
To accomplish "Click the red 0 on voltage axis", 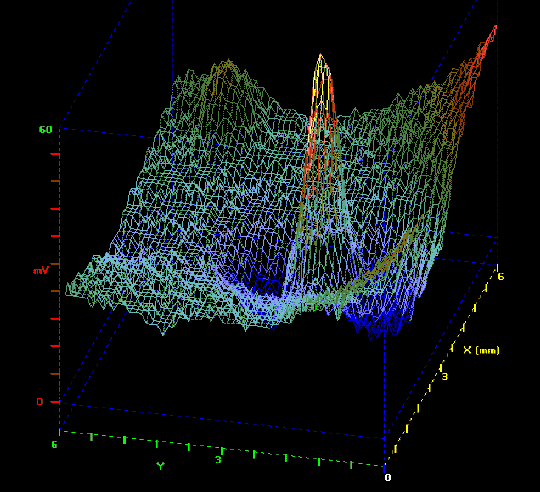I will click(40, 402).
